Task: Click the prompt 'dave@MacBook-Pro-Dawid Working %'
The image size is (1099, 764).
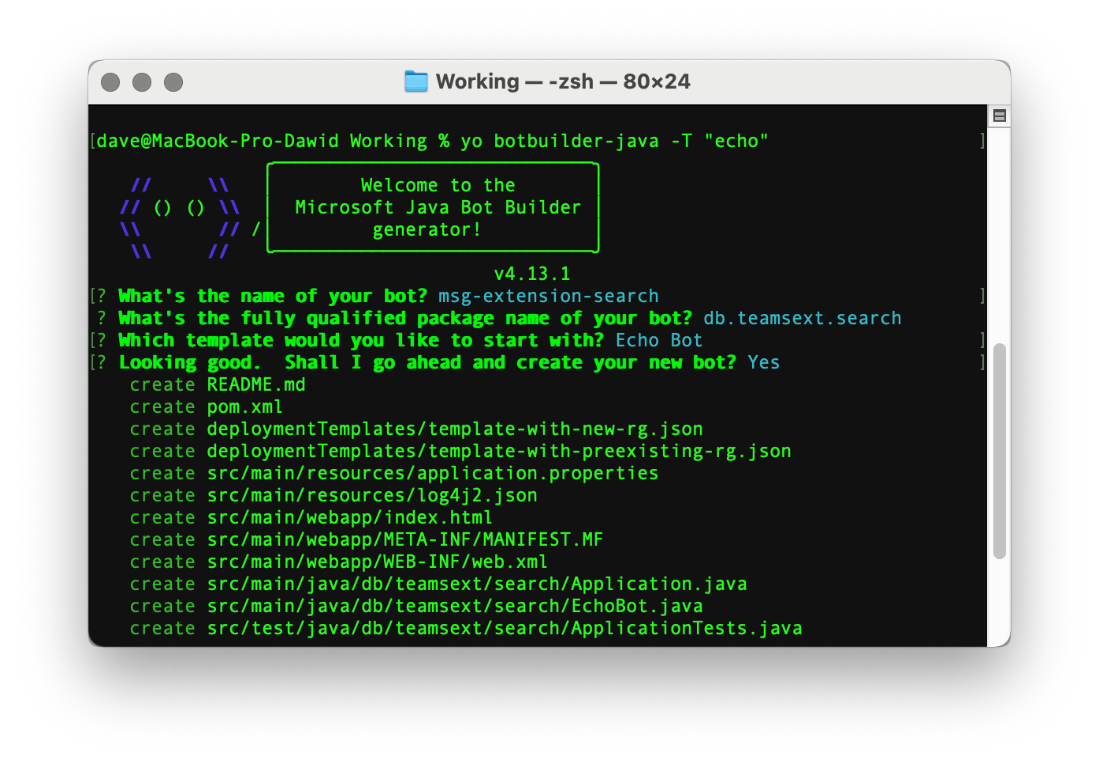Action: (x=273, y=141)
